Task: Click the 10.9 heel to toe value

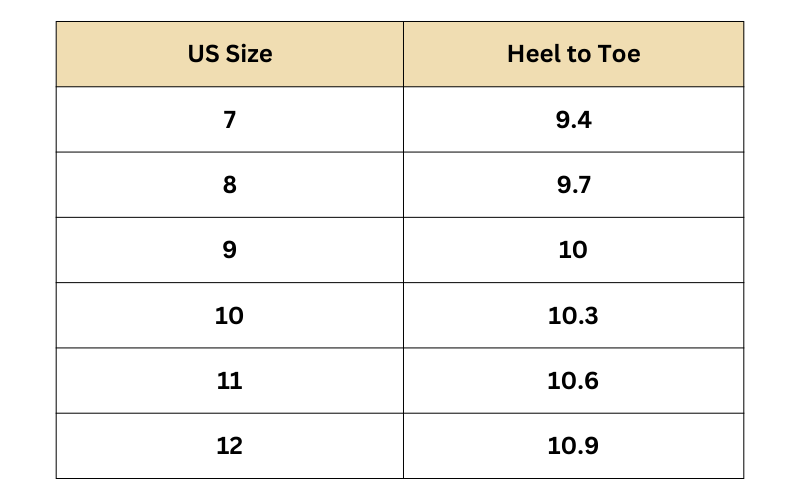Action: click(573, 446)
